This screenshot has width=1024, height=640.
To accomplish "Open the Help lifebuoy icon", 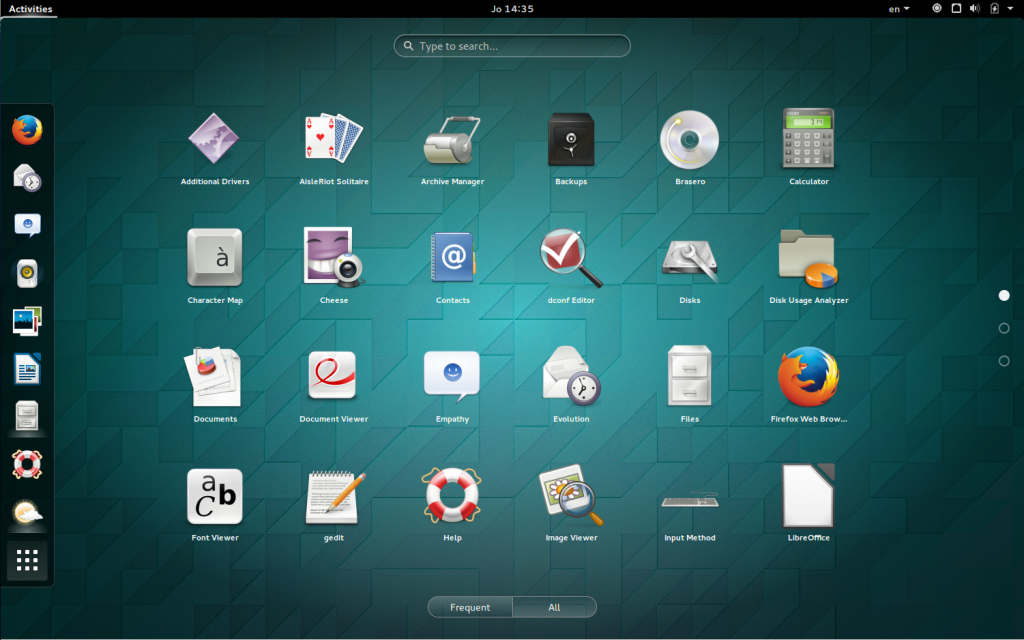I will coord(451,495).
